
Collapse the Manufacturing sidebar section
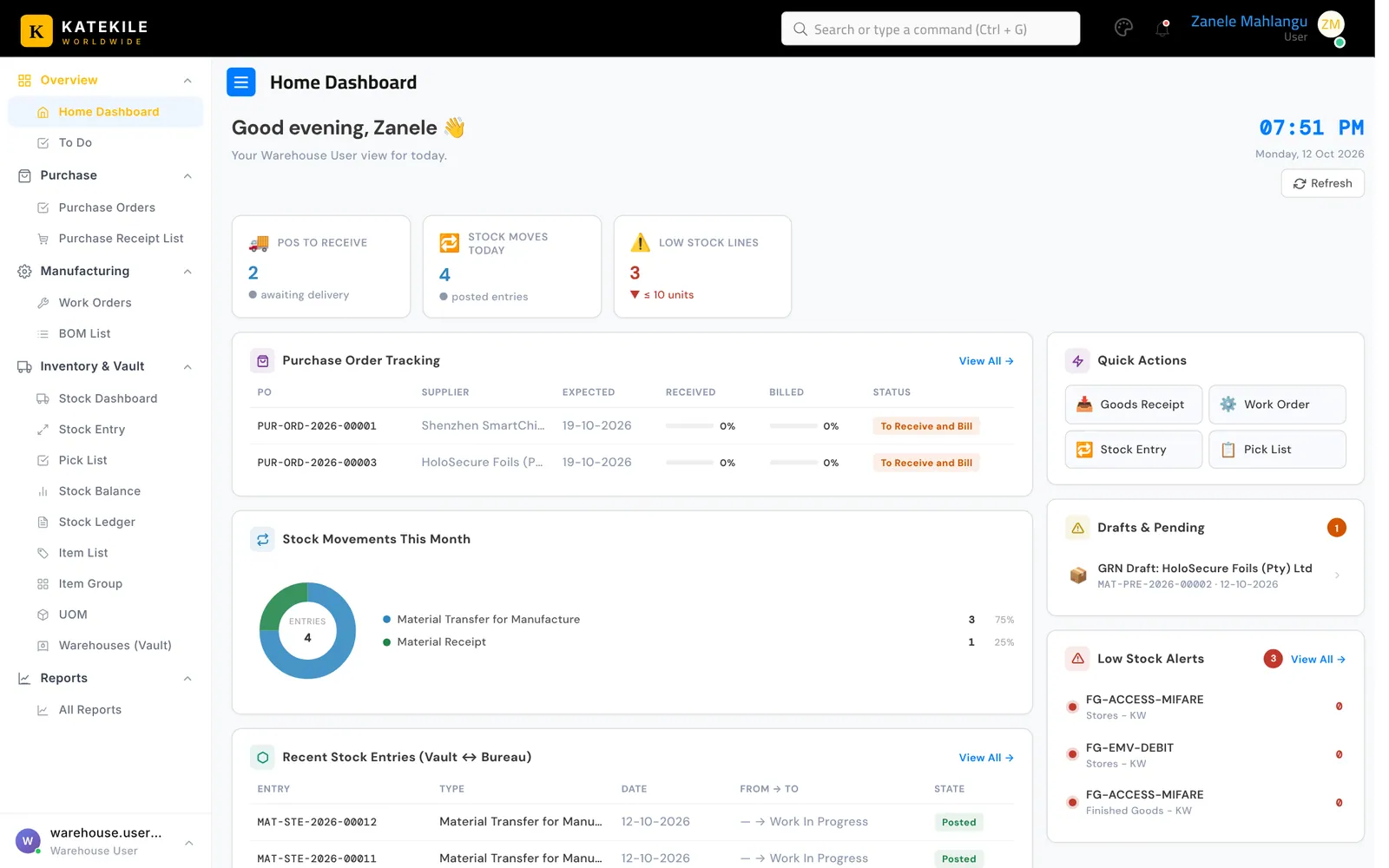pos(188,272)
